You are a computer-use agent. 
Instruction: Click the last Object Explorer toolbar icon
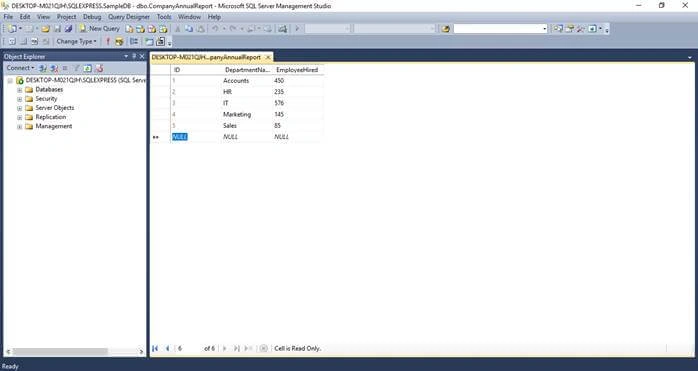coord(99,68)
